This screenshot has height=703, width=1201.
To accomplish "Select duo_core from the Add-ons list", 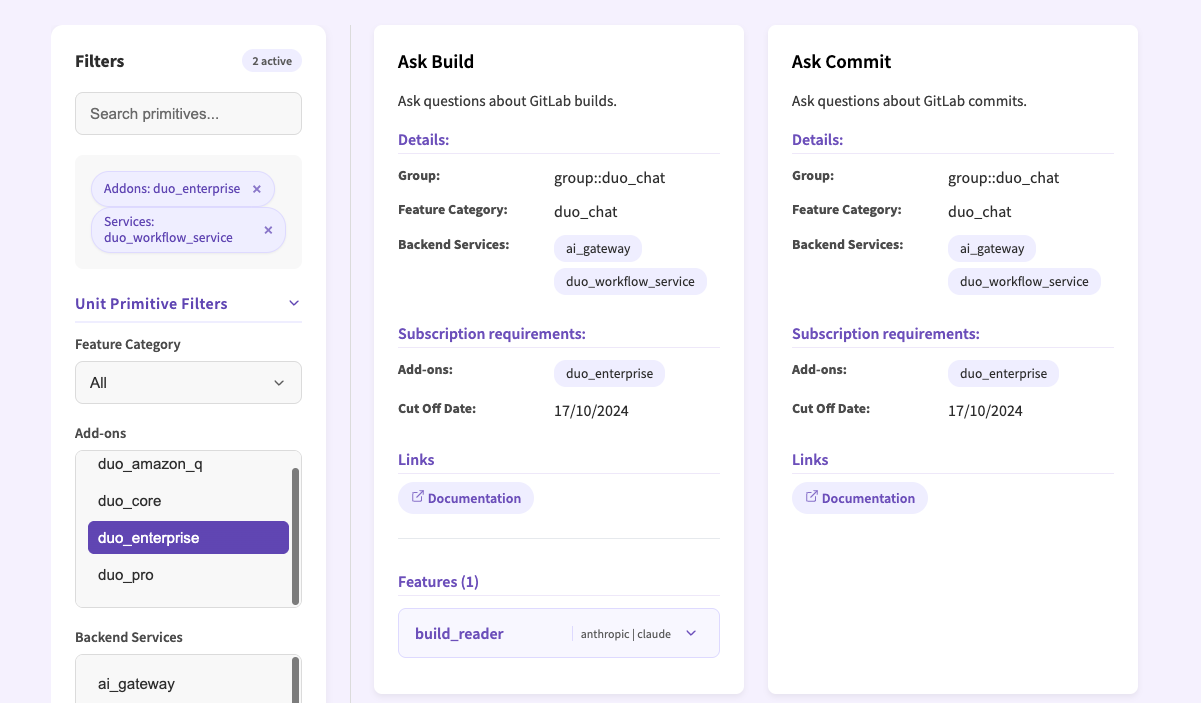I will (x=188, y=500).
